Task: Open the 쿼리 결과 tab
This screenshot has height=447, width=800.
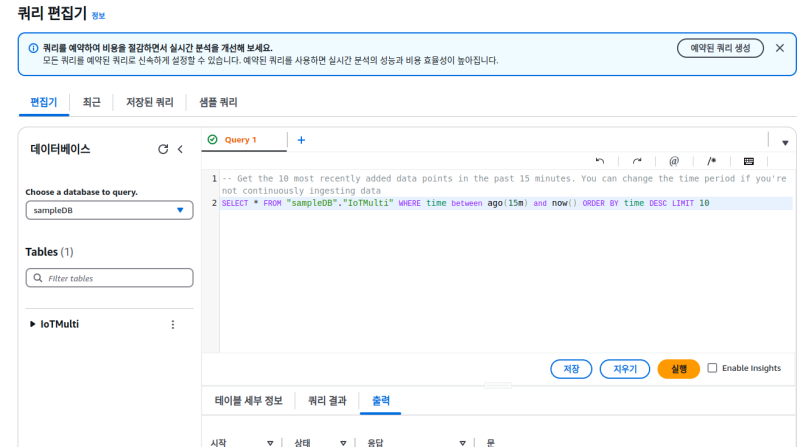Action: coord(327,401)
